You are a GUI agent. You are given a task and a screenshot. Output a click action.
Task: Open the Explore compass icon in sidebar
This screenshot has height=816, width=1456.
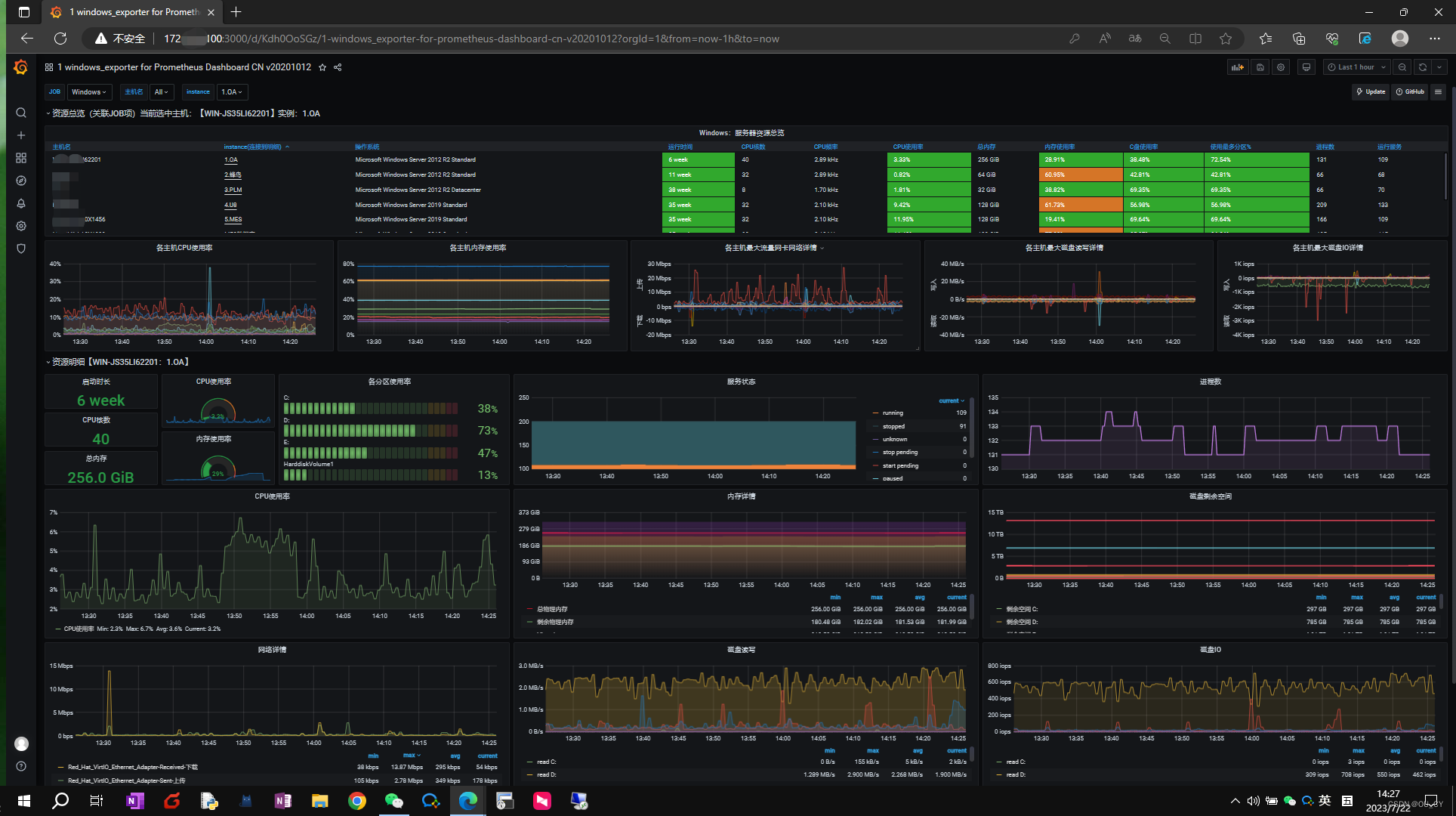tap(20, 181)
